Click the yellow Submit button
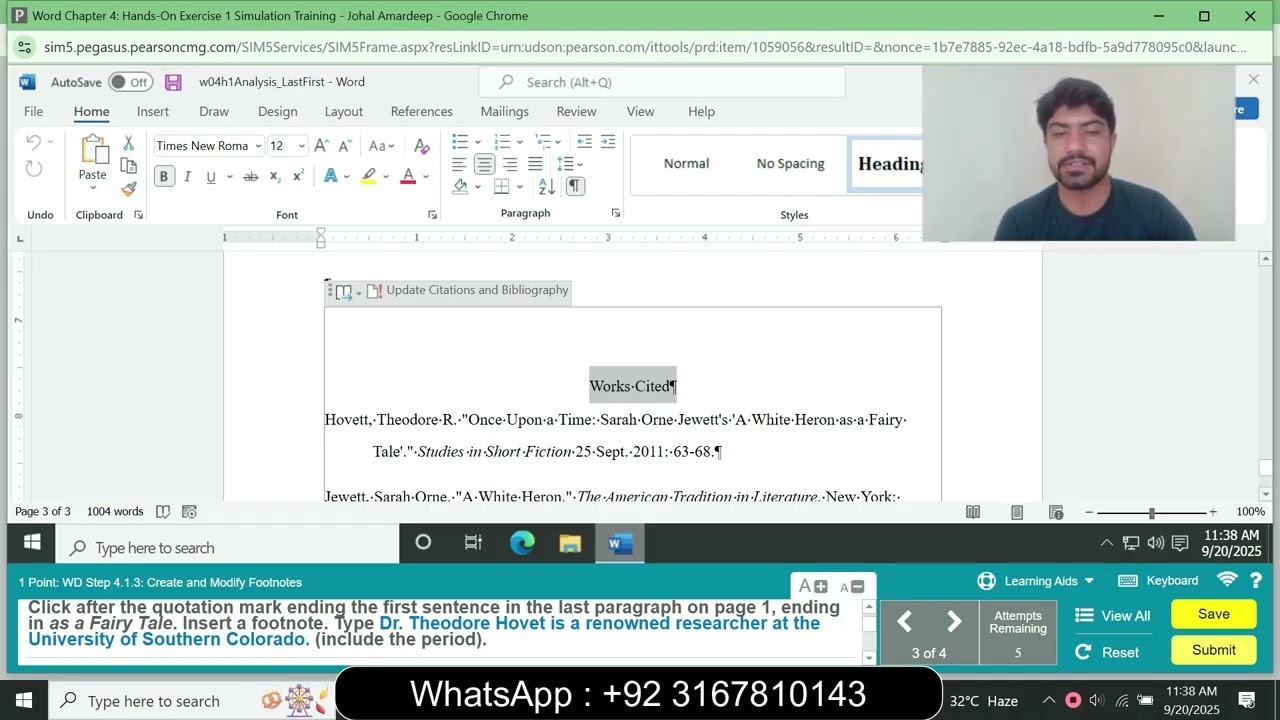Image resolution: width=1280 pixels, height=720 pixels. coord(1214,650)
